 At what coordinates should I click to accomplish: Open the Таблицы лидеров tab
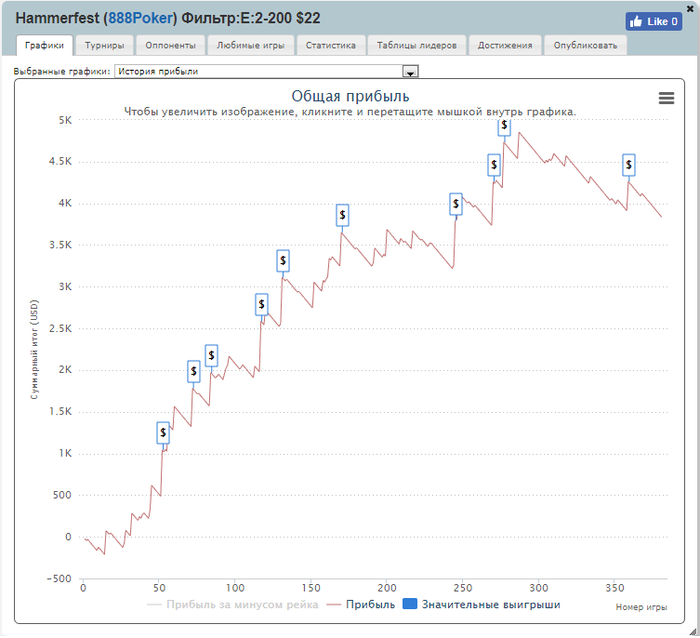[417, 46]
